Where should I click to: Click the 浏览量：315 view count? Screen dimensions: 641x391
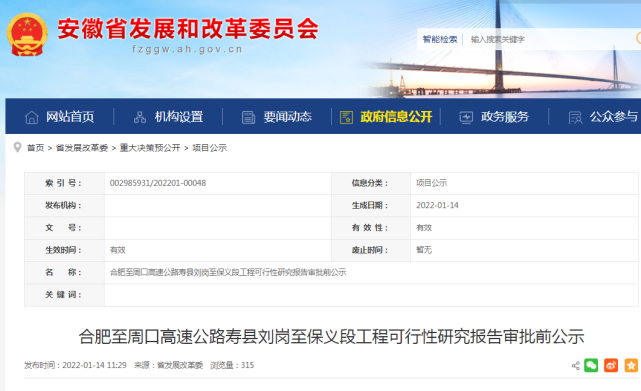[x=232, y=365]
